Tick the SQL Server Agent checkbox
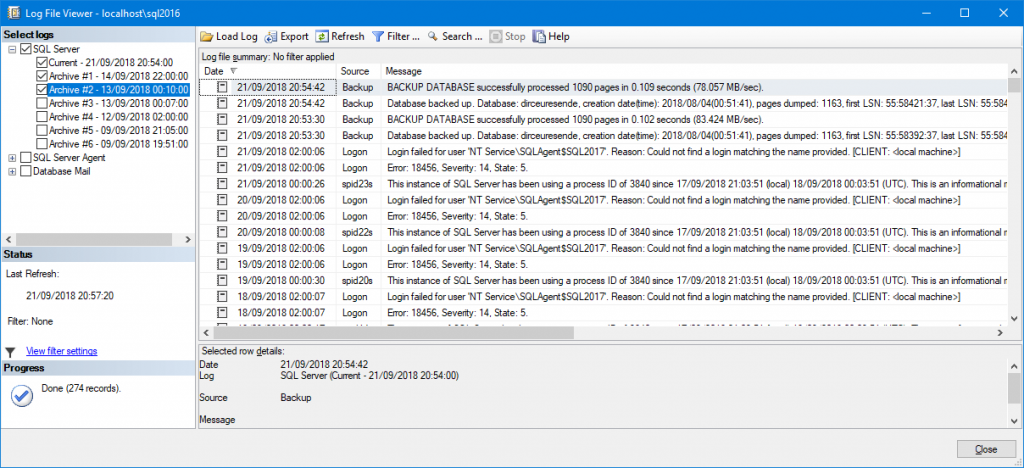Image resolution: width=1024 pixels, height=468 pixels. (x=26, y=157)
